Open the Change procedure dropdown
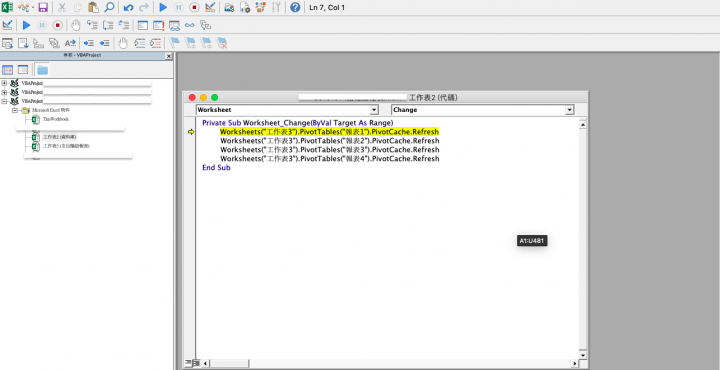The image size is (720, 370). (570, 110)
